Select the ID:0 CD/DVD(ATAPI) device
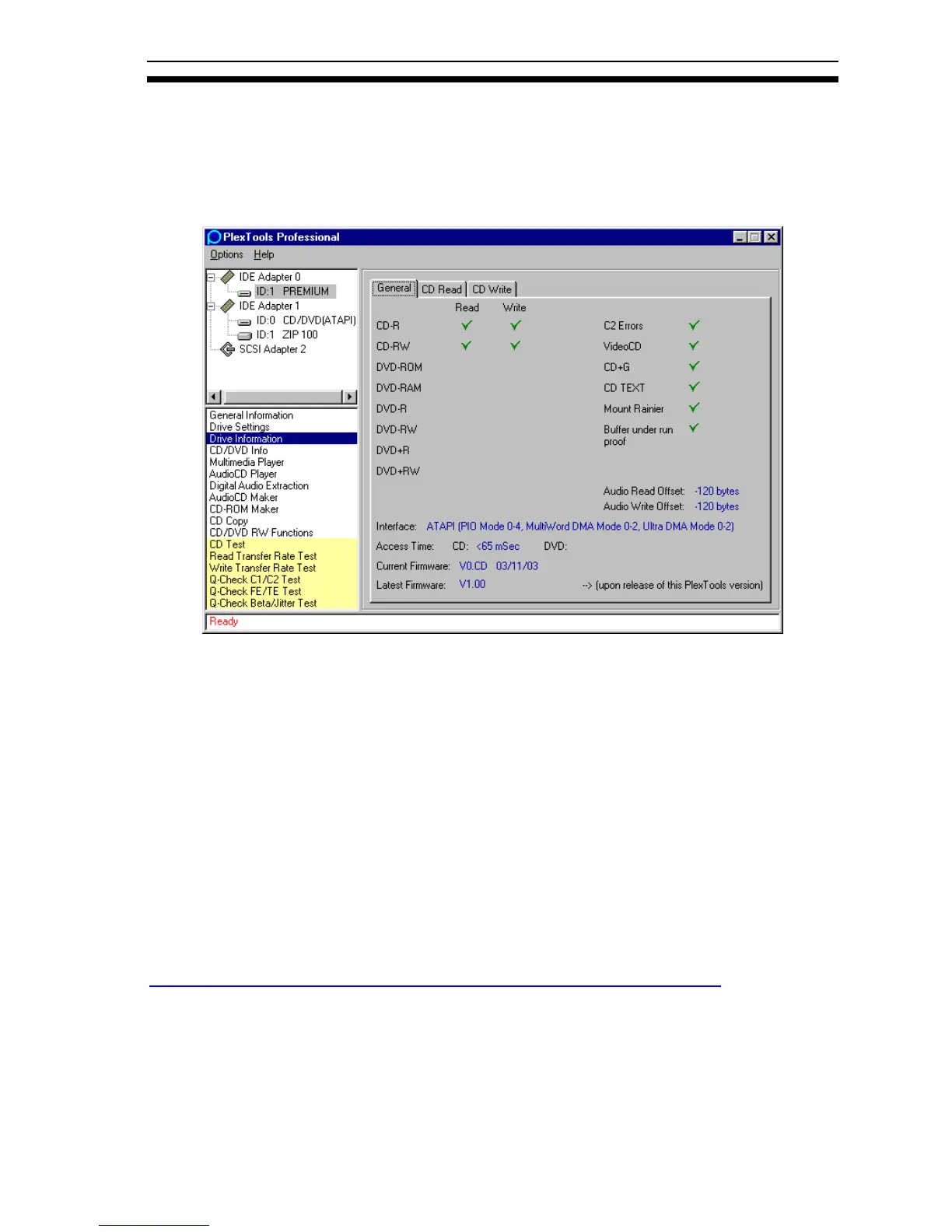 pyautogui.click(x=306, y=320)
